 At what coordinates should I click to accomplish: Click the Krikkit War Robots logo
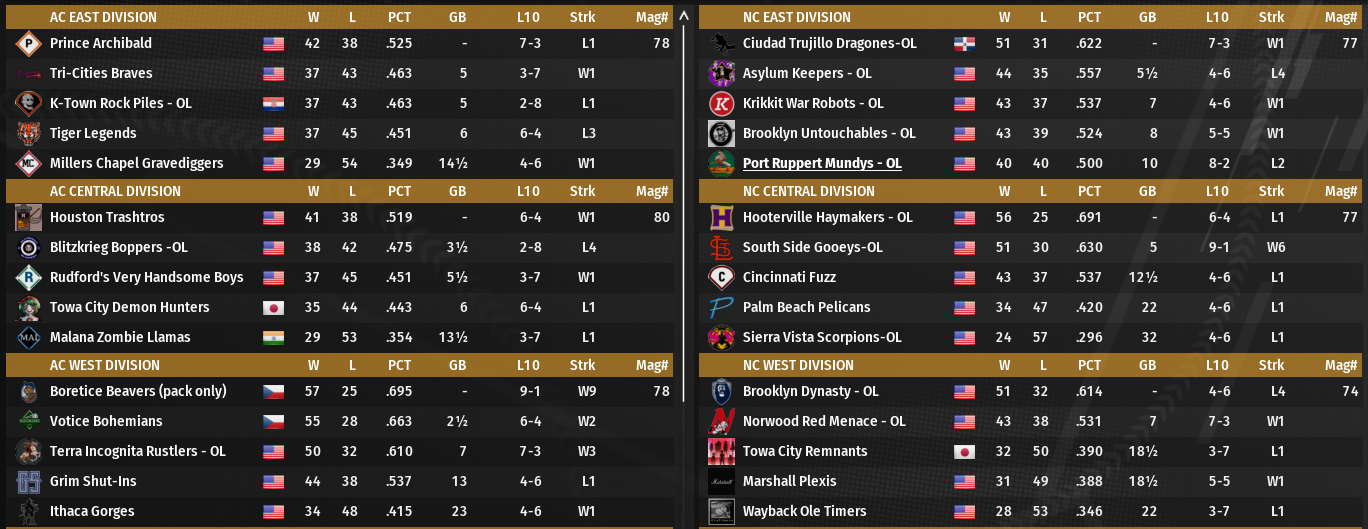coord(721,104)
